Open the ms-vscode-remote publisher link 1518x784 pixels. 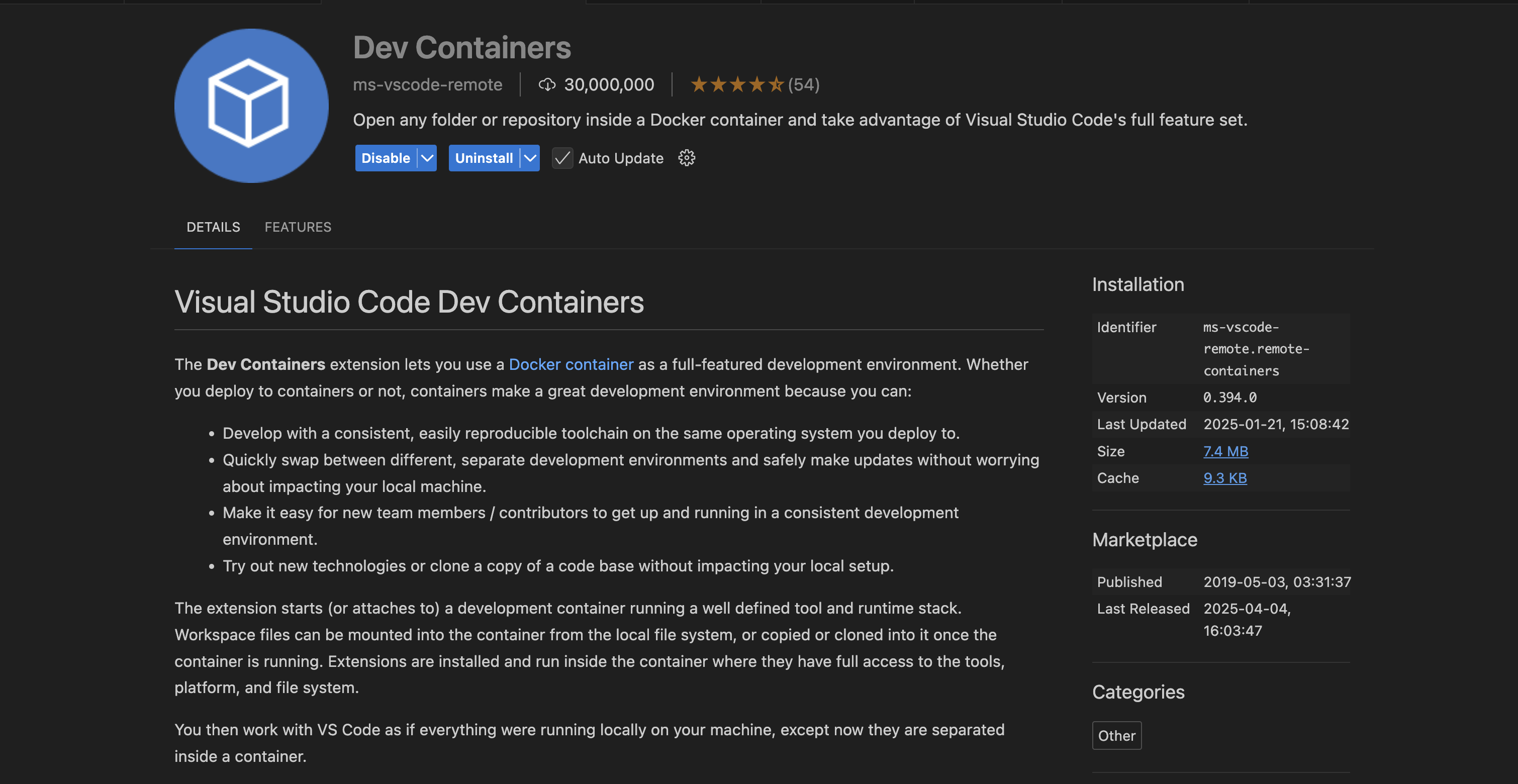(x=427, y=85)
